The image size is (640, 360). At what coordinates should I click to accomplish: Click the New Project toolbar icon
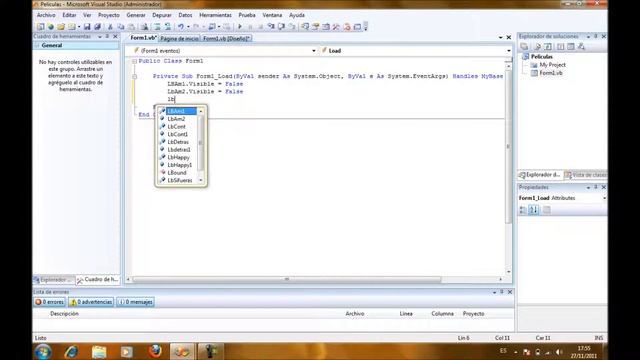click(x=40, y=27)
